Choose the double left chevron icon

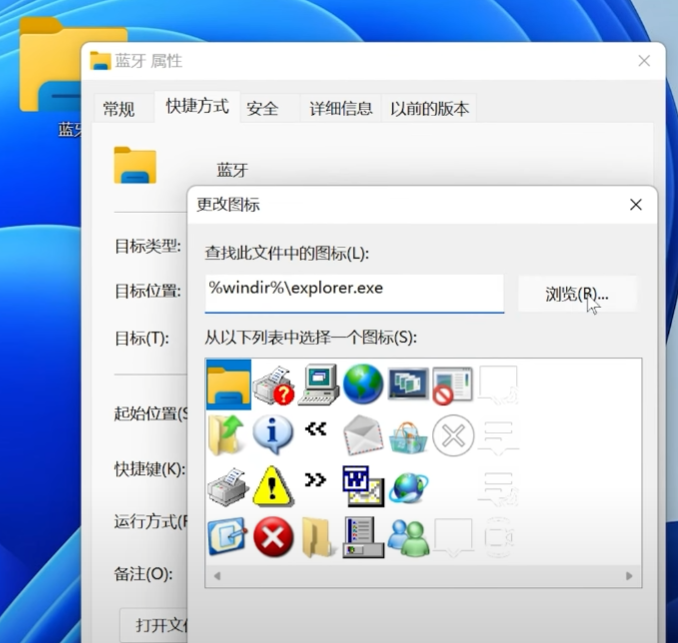coord(316,429)
